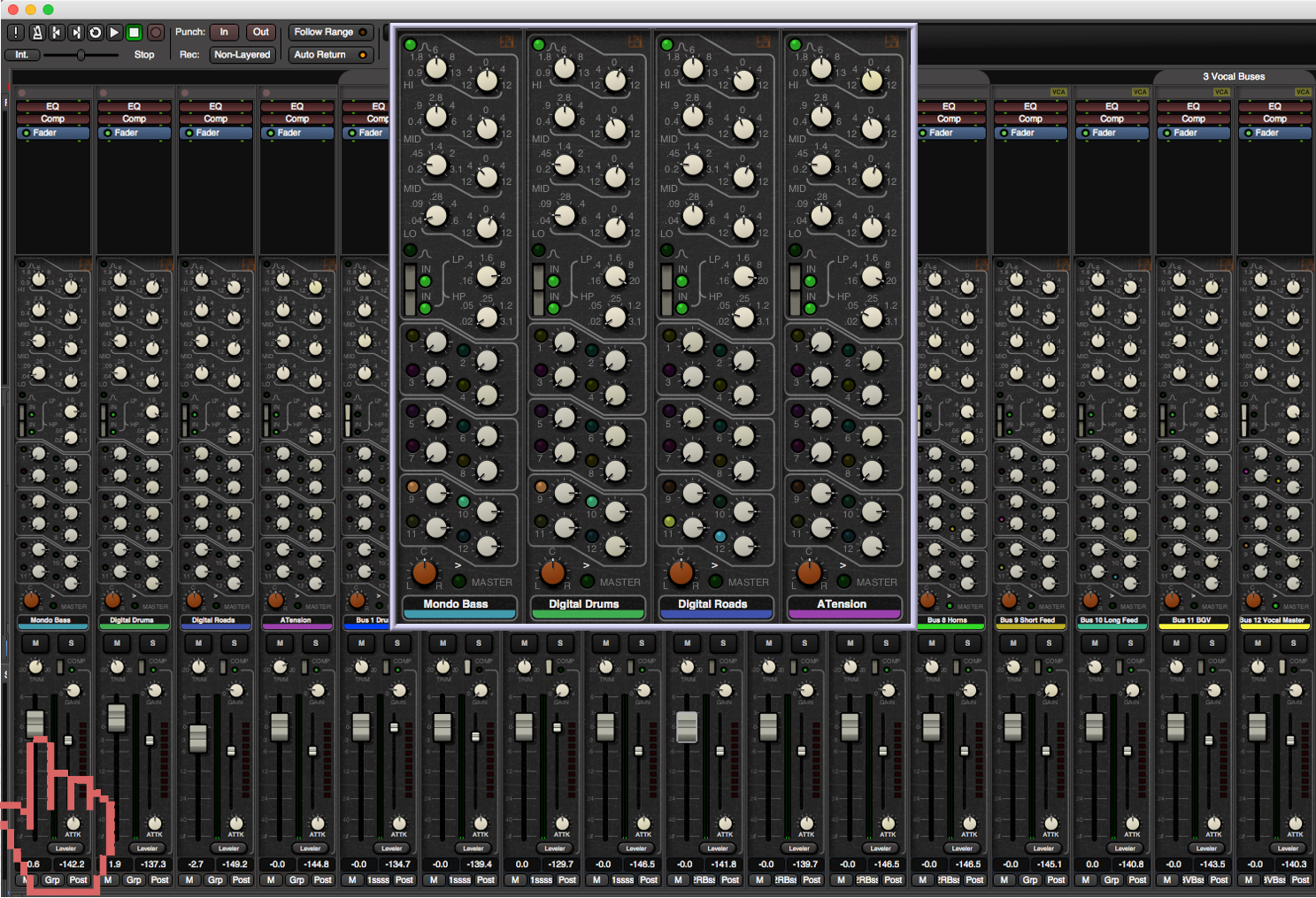Click the Digital Drums channel fader
This screenshot has height=898, width=1316.
(x=116, y=717)
